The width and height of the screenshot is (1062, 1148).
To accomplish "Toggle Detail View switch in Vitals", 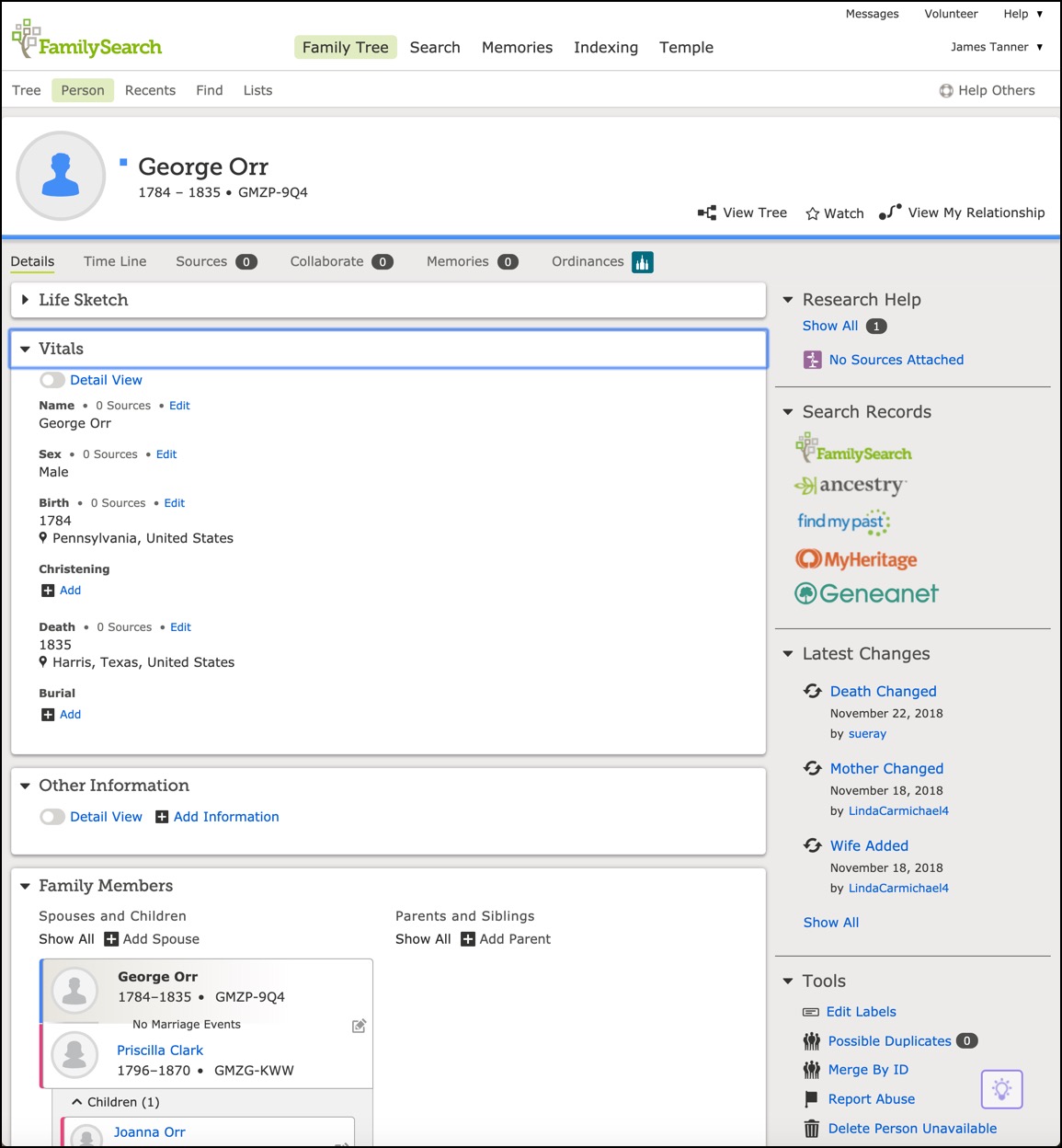I will click(52, 380).
